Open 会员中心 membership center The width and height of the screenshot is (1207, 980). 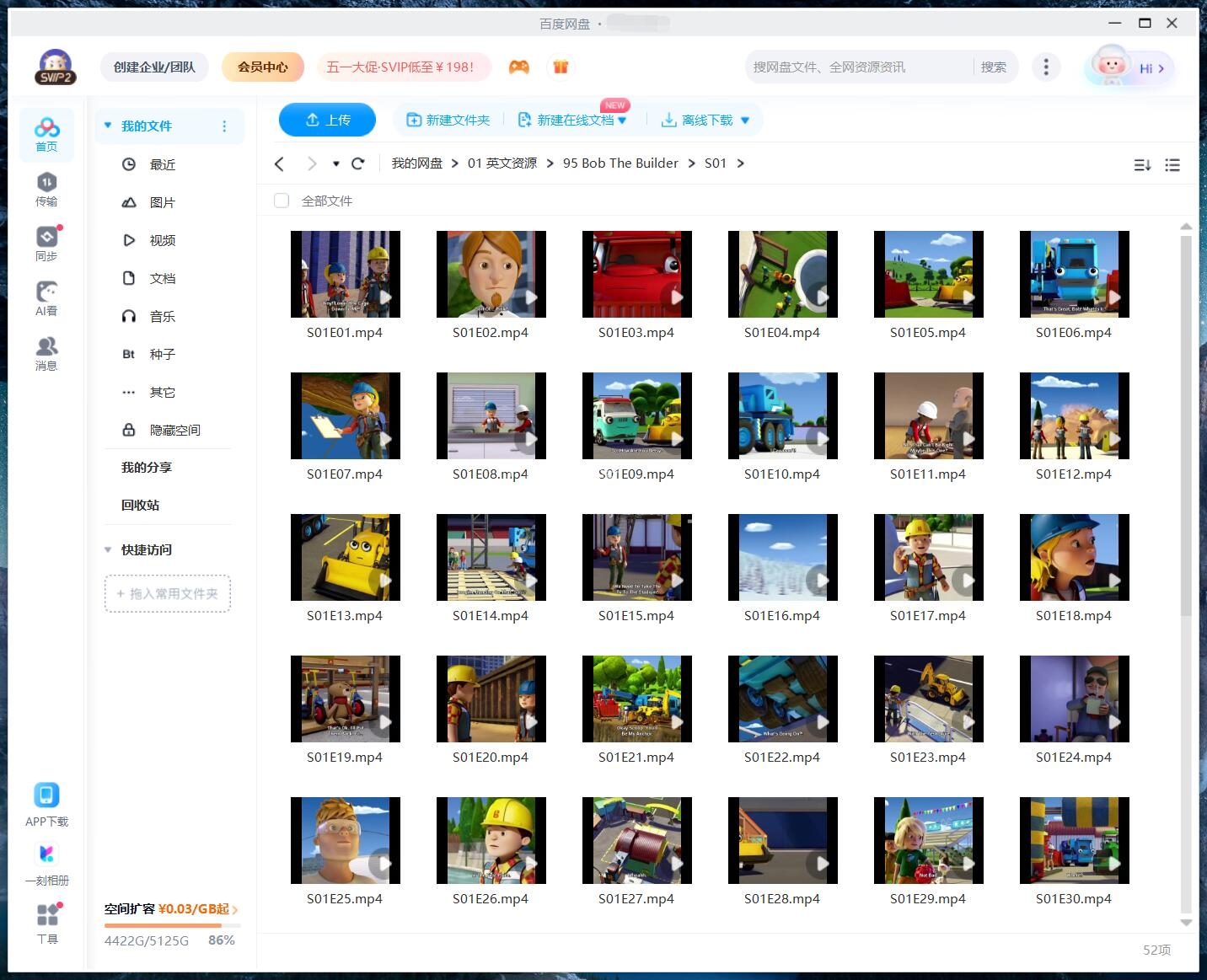262,67
